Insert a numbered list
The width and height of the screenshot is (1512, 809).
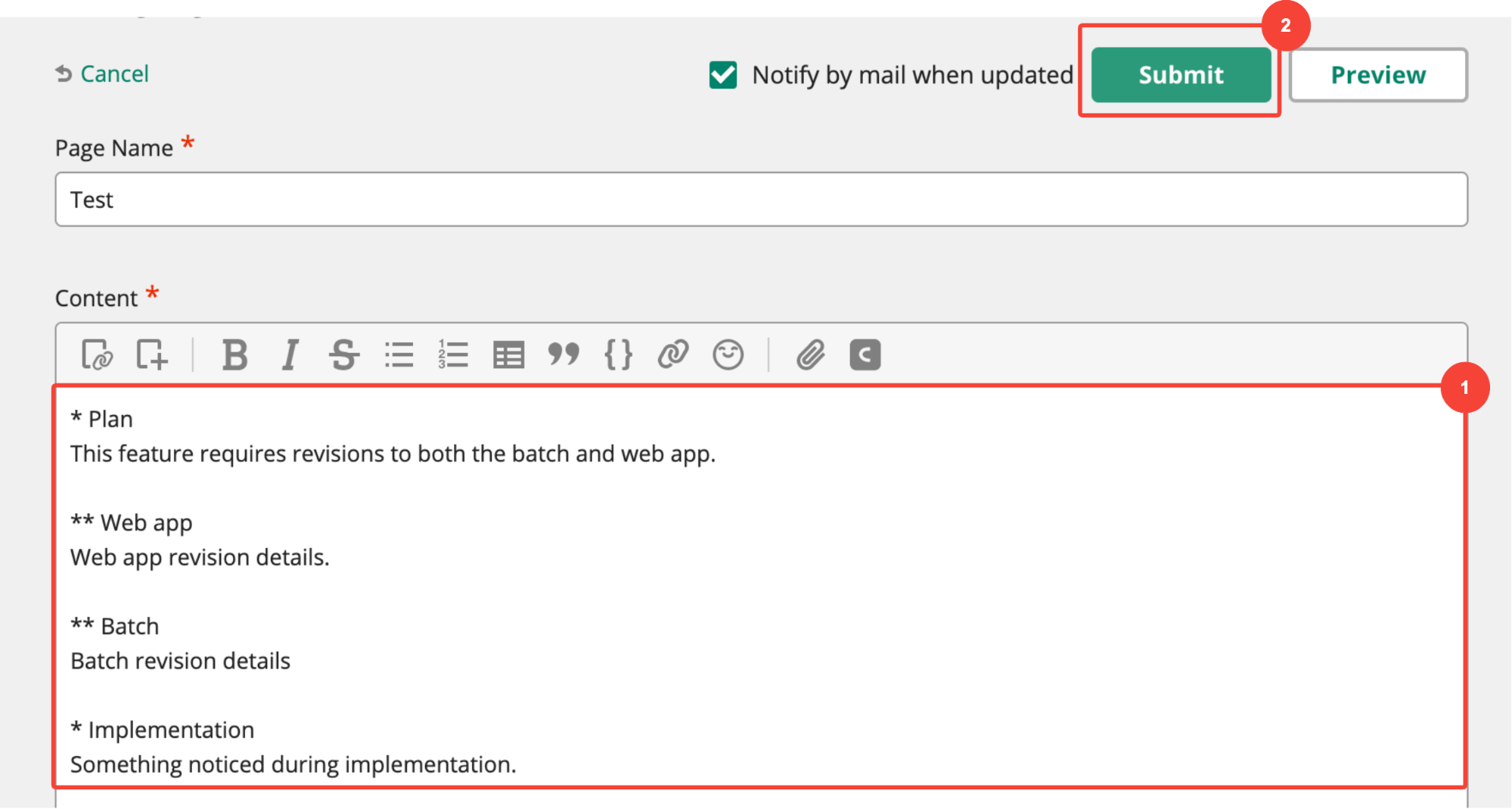coord(453,355)
